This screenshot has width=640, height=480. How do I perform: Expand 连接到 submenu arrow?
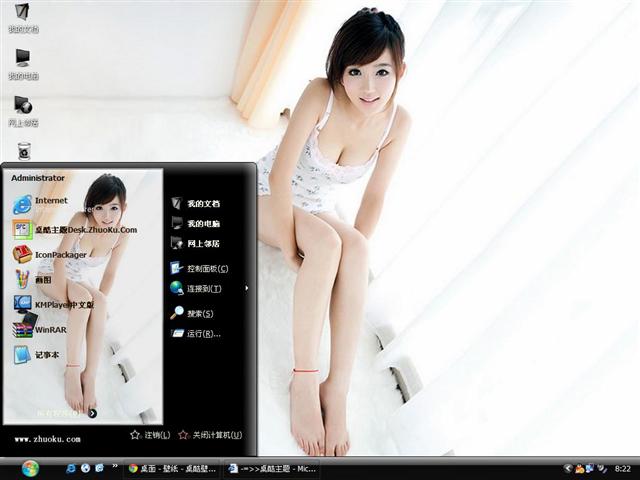coord(247,288)
